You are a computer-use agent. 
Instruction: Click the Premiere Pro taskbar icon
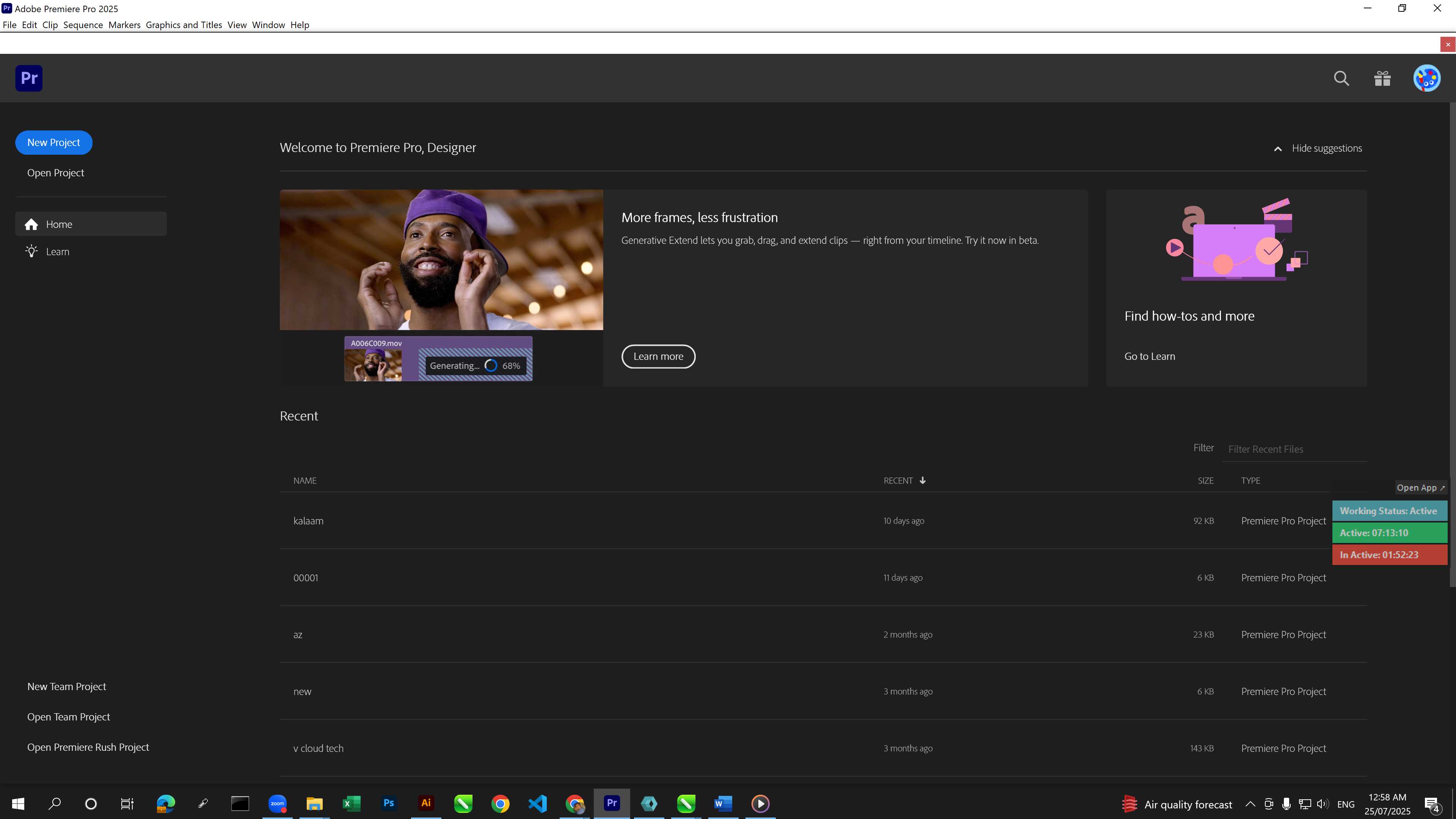[x=612, y=803]
